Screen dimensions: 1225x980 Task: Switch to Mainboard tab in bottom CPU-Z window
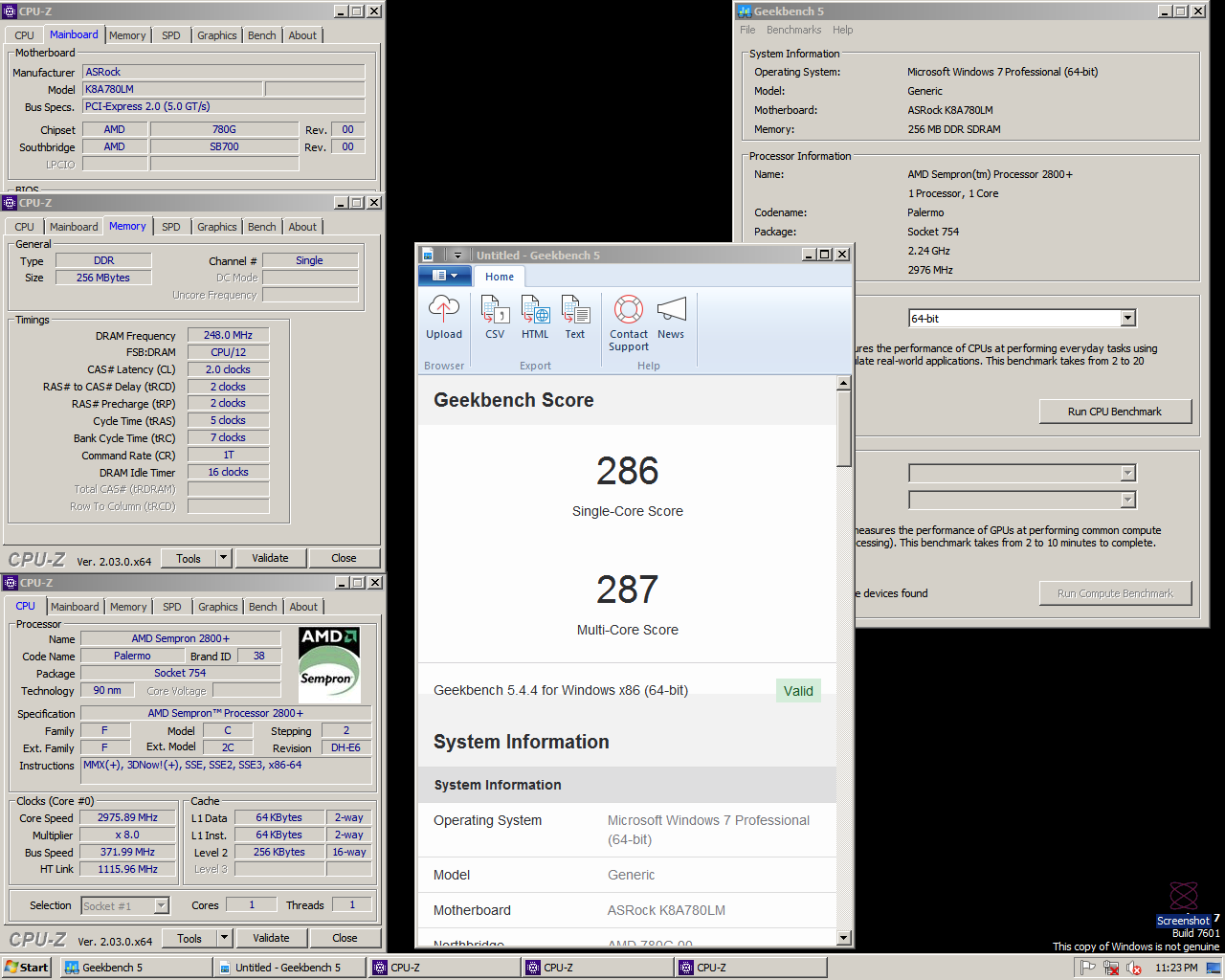click(x=75, y=607)
